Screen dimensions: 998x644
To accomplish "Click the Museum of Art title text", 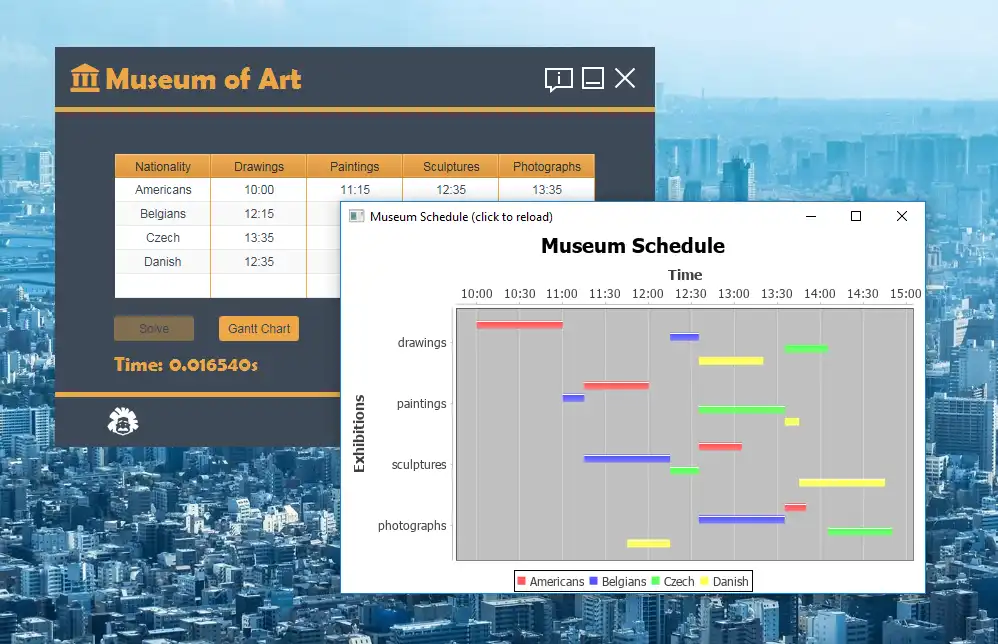I will [x=203, y=79].
